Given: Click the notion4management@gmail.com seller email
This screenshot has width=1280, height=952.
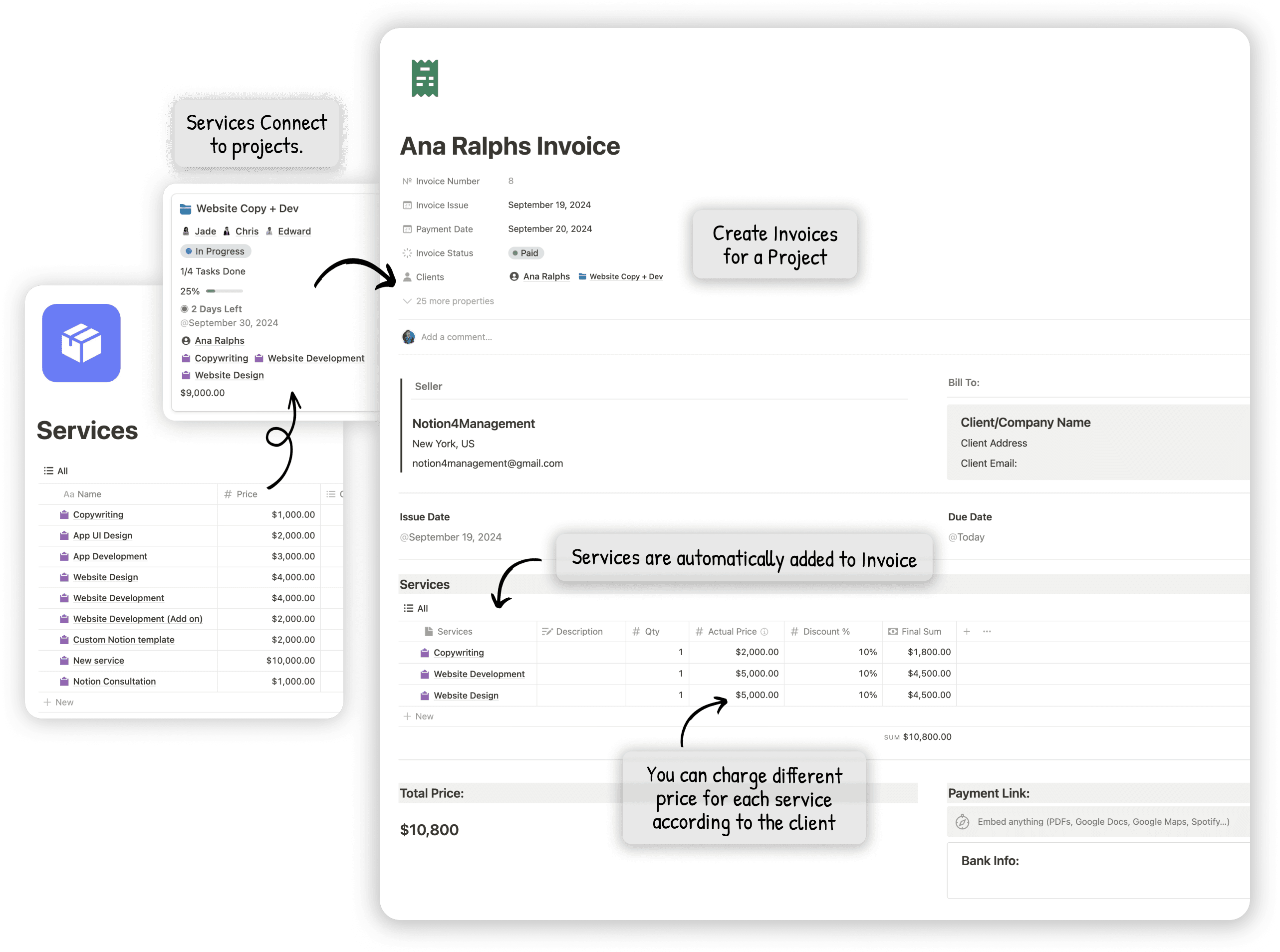Looking at the screenshot, I should click(487, 464).
